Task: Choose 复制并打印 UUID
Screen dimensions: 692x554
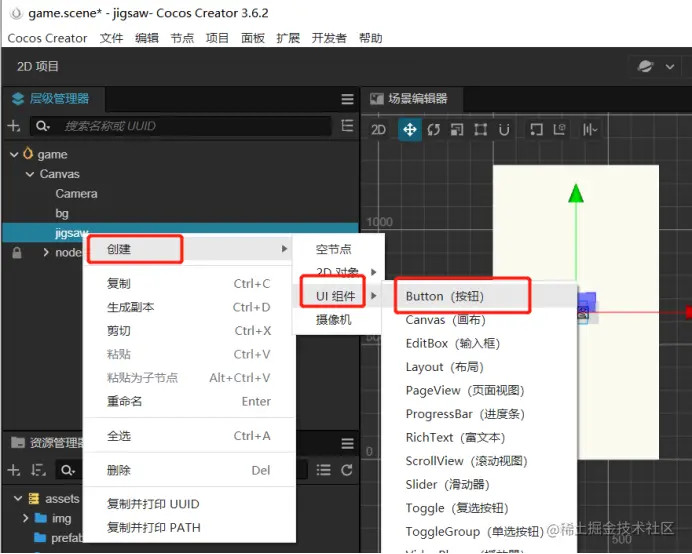Action: 188,504
